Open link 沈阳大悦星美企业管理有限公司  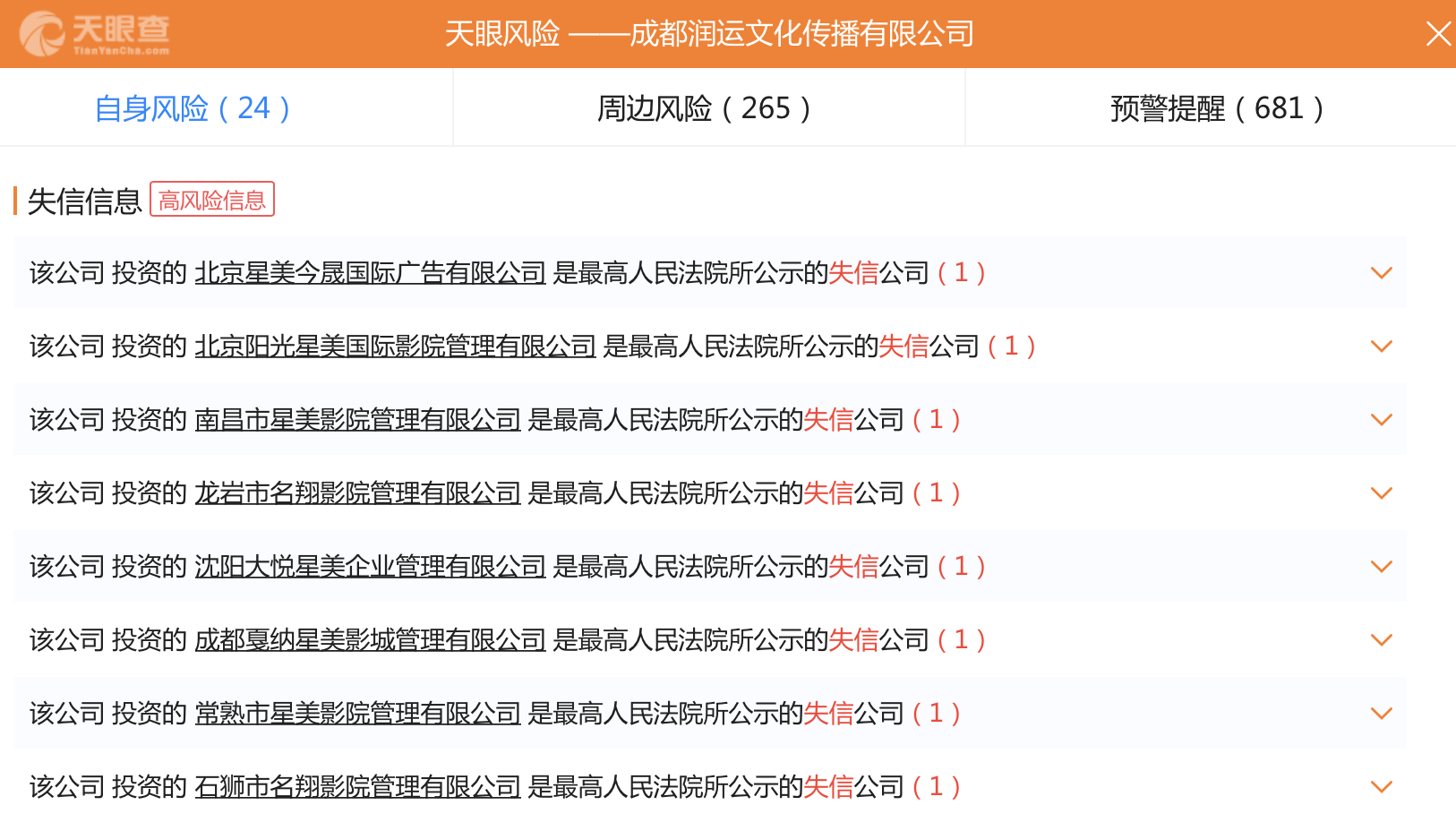[371, 566]
